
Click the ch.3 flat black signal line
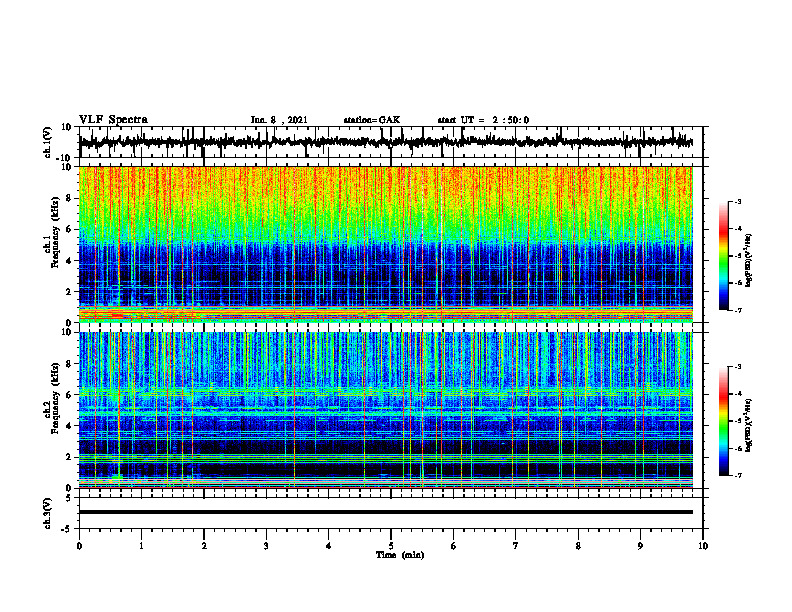click(x=386, y=512)
